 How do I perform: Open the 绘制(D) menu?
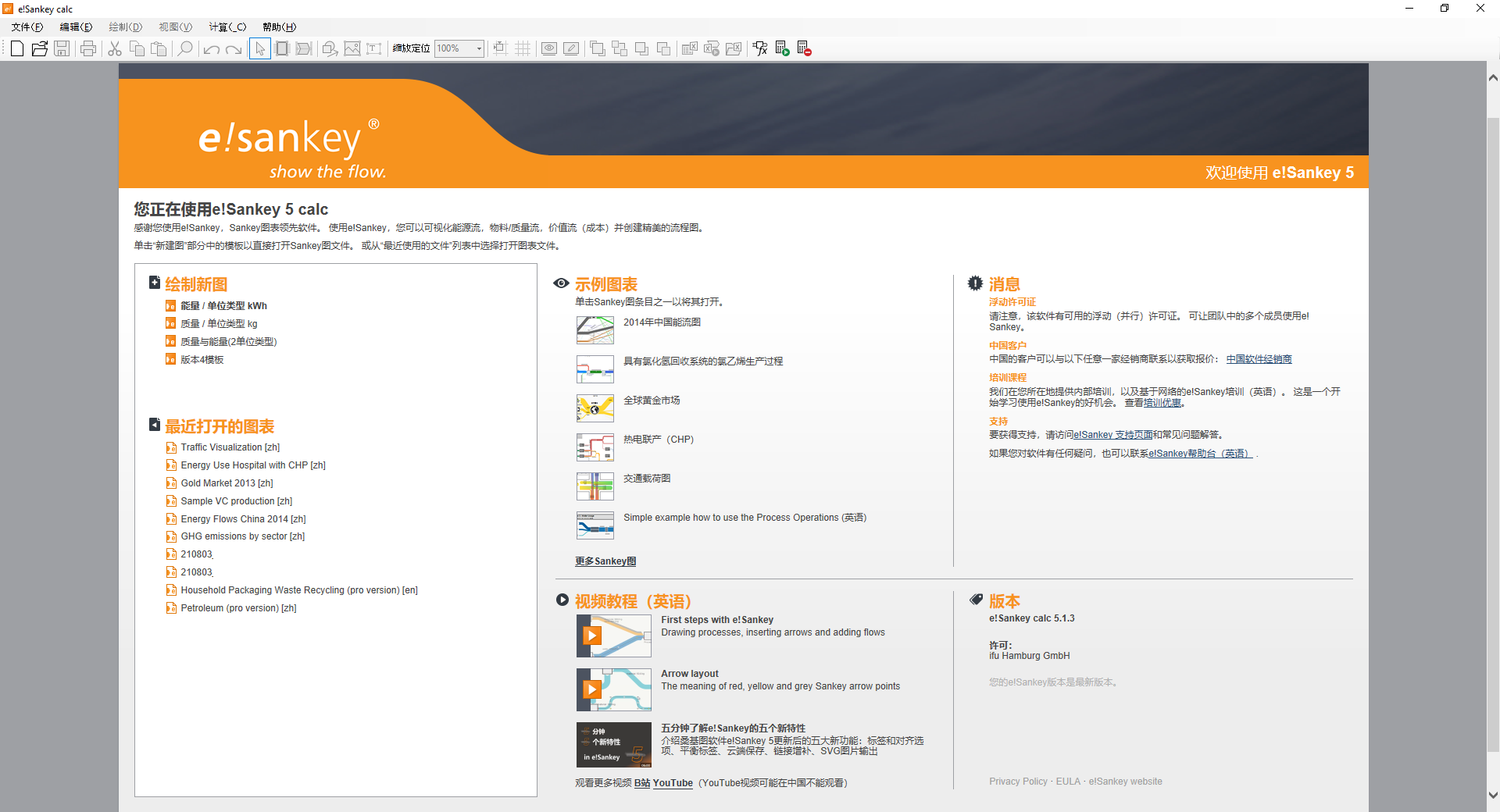[125, 27]
